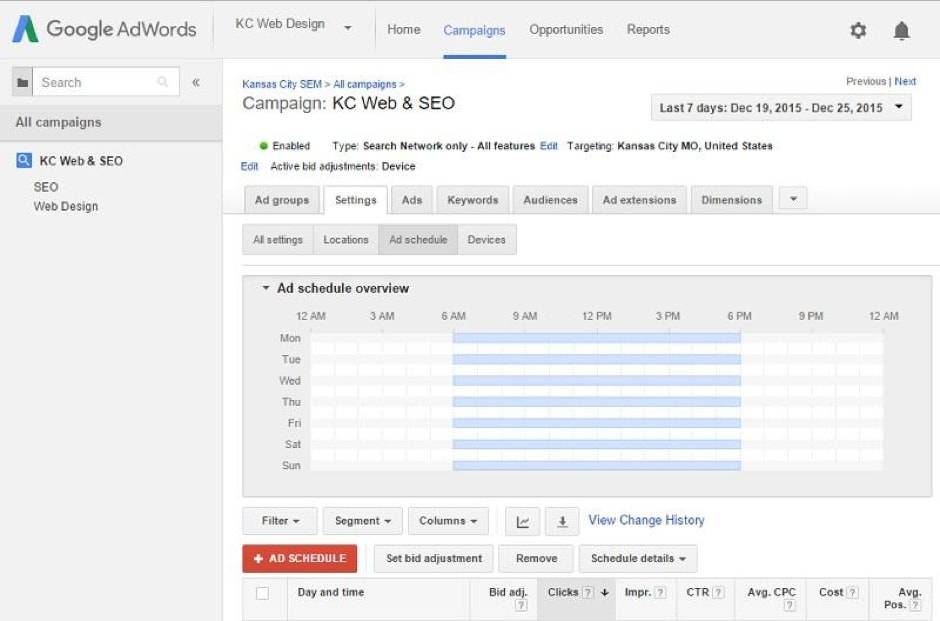Open help icon under Bid adj. column
The height and width of the screenshot is (621, 940).
[x=521, y=605]
